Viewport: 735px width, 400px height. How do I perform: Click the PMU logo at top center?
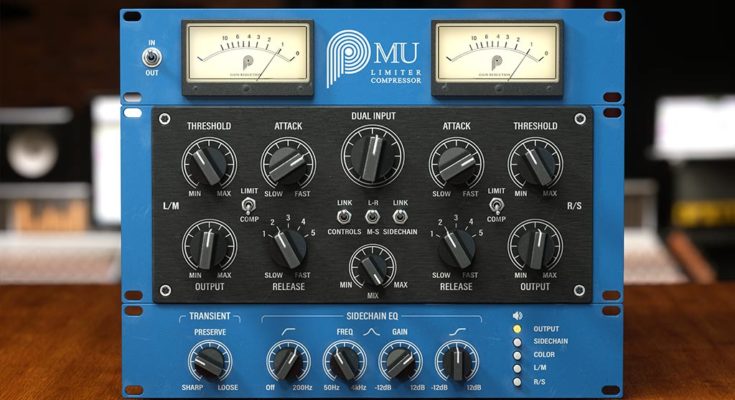368,60
